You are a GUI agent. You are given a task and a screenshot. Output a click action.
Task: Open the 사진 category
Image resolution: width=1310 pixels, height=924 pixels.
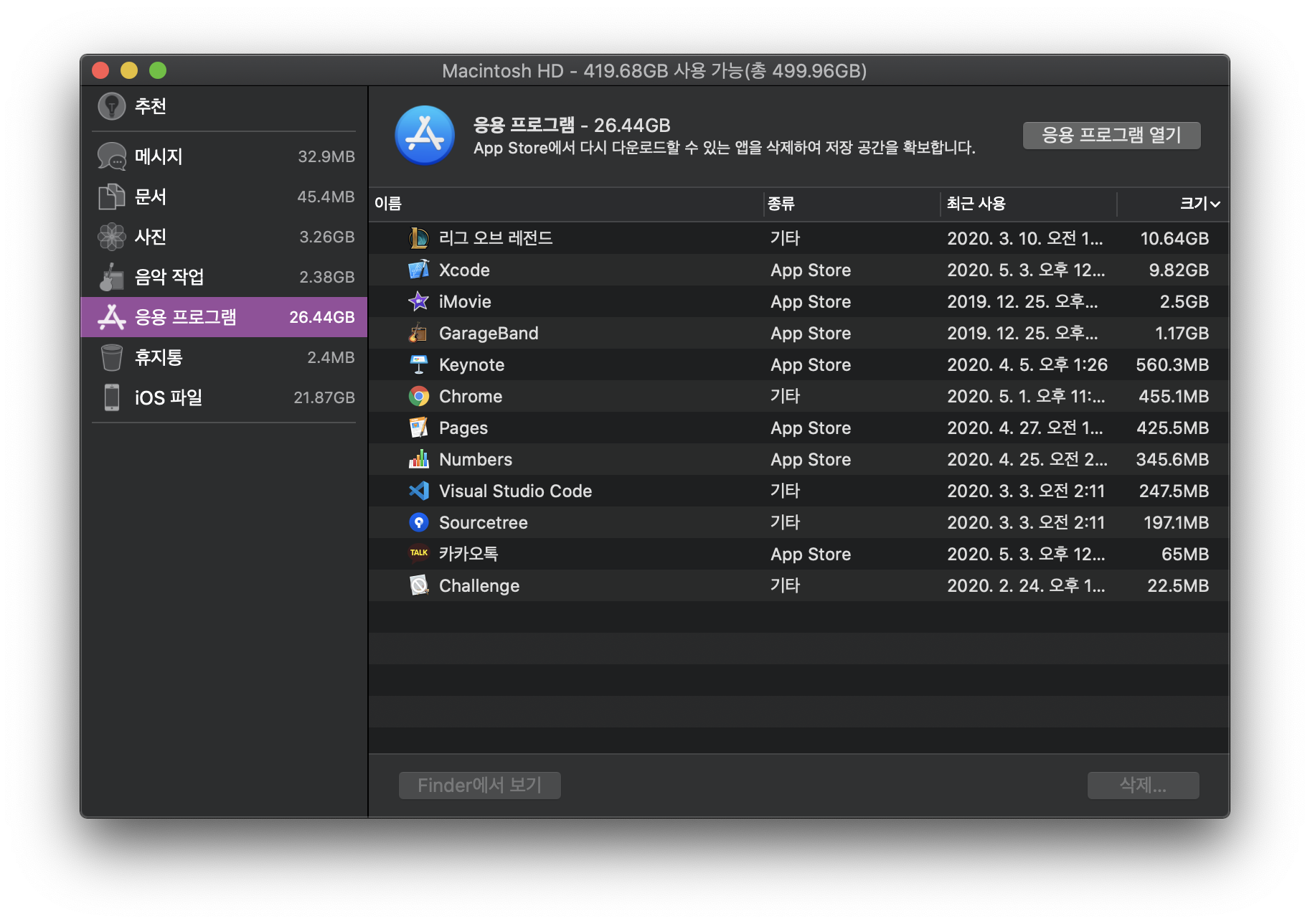pos(224,237)
